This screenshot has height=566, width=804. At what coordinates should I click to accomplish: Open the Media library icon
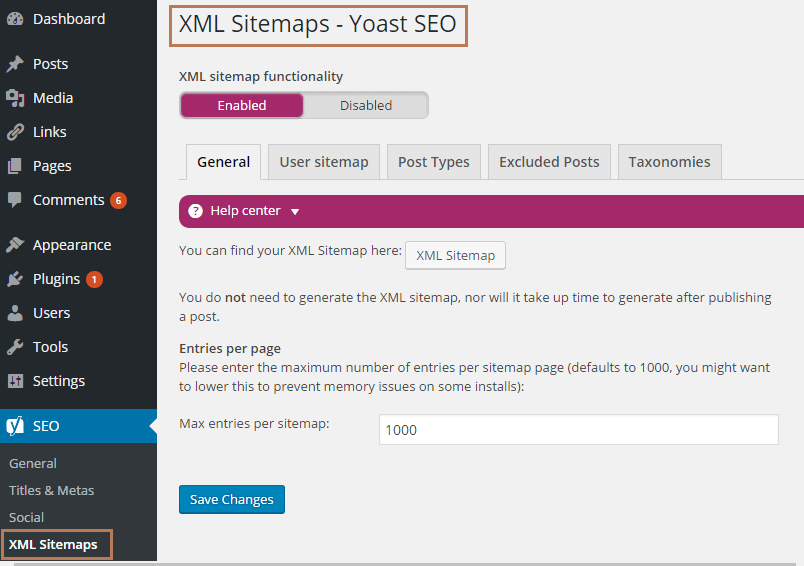(15, 98)
